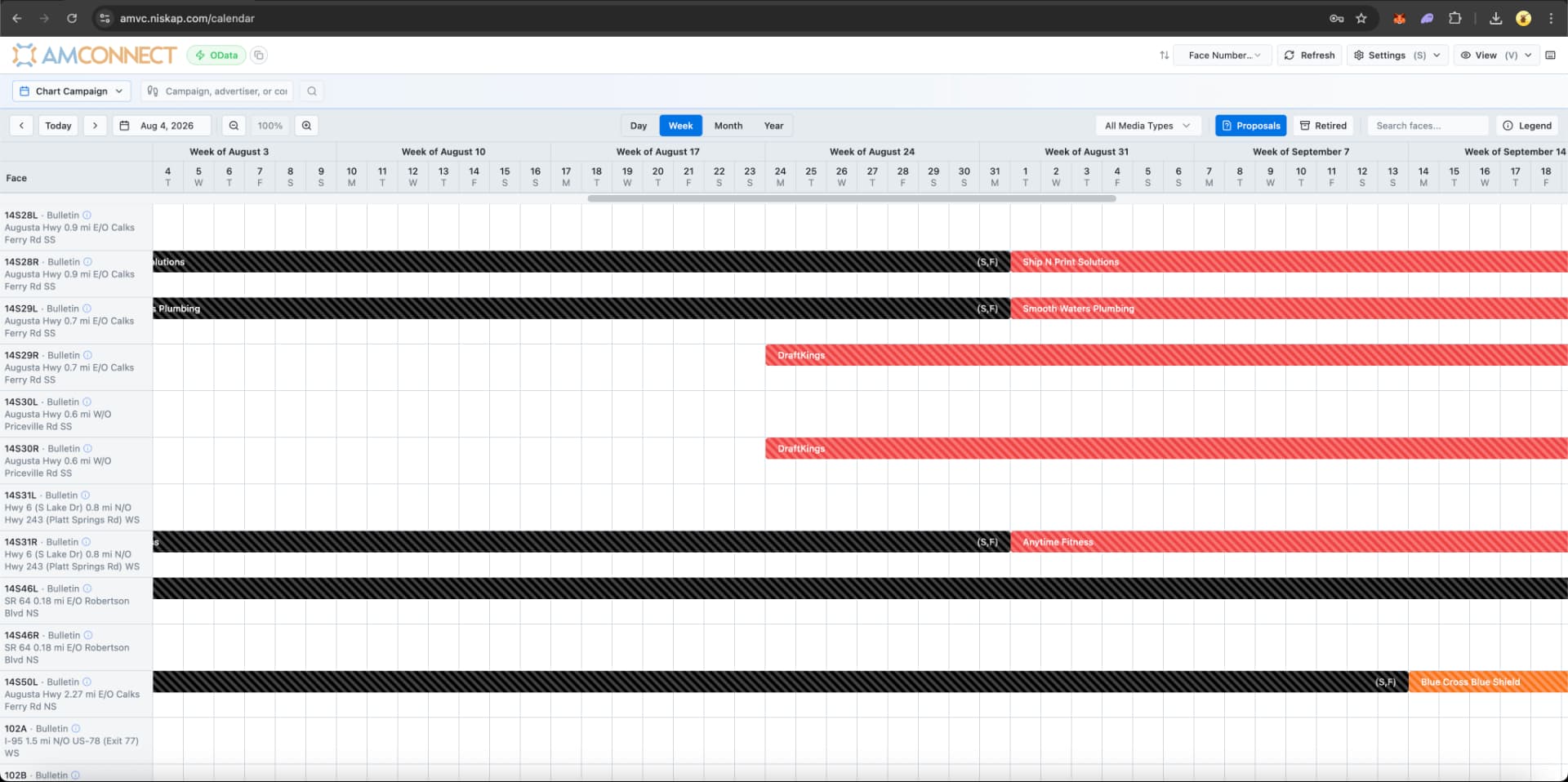Open the browser downloads icon
The height and width of the screenshot is (782, 1568).
click(x=1496, y=18)
